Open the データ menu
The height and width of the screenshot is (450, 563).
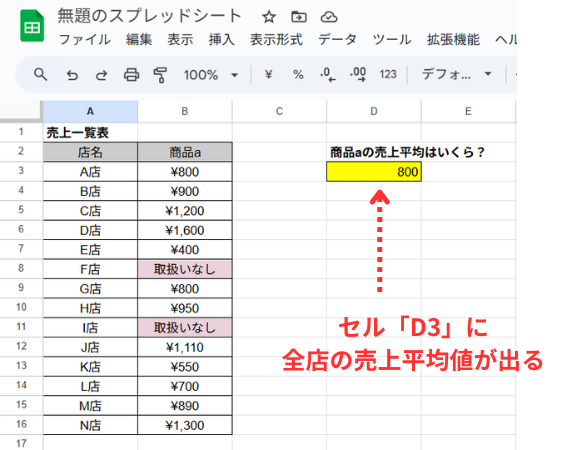pos(337,40)
